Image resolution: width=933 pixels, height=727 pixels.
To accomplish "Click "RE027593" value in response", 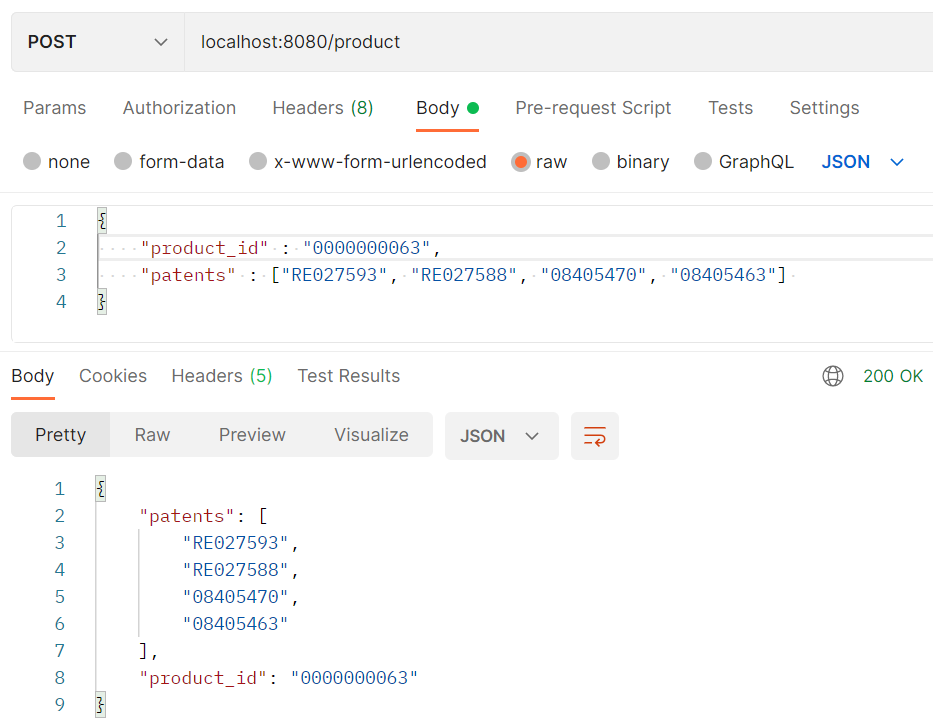I will (235, 543).
